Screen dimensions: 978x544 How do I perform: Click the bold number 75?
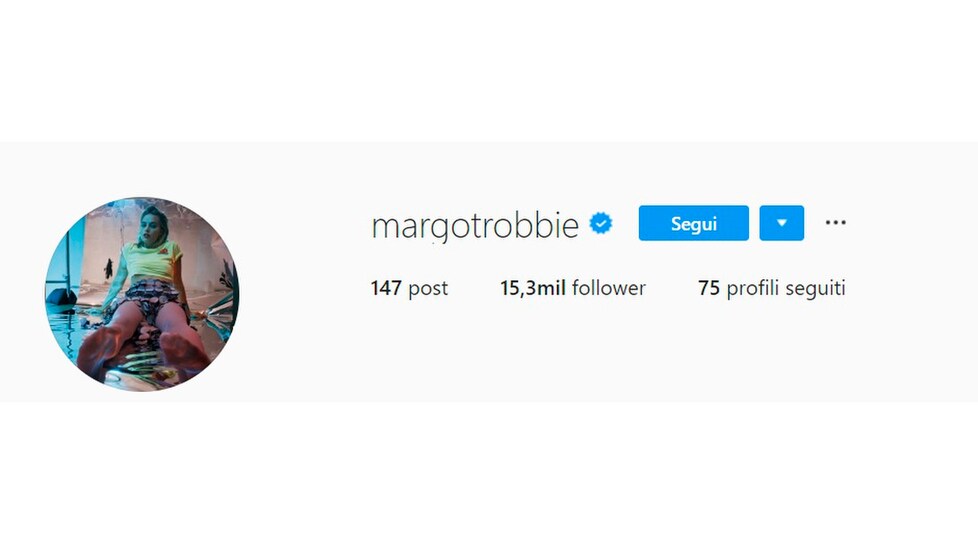pos(709,288)
